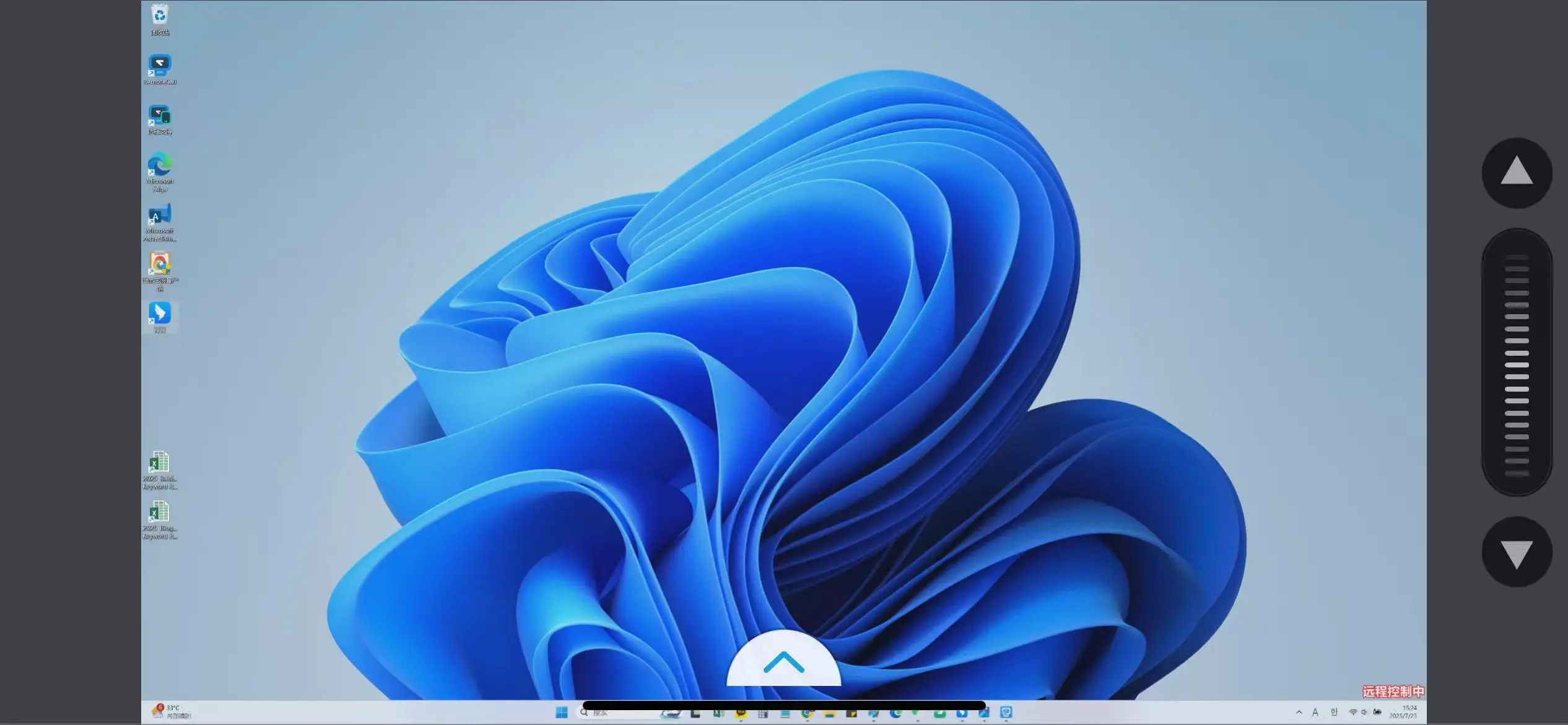Viewport: 1568px width, 725px height.
Task: Open the 远程支持 remote support shortcut
Action: [x=160, y=120]
